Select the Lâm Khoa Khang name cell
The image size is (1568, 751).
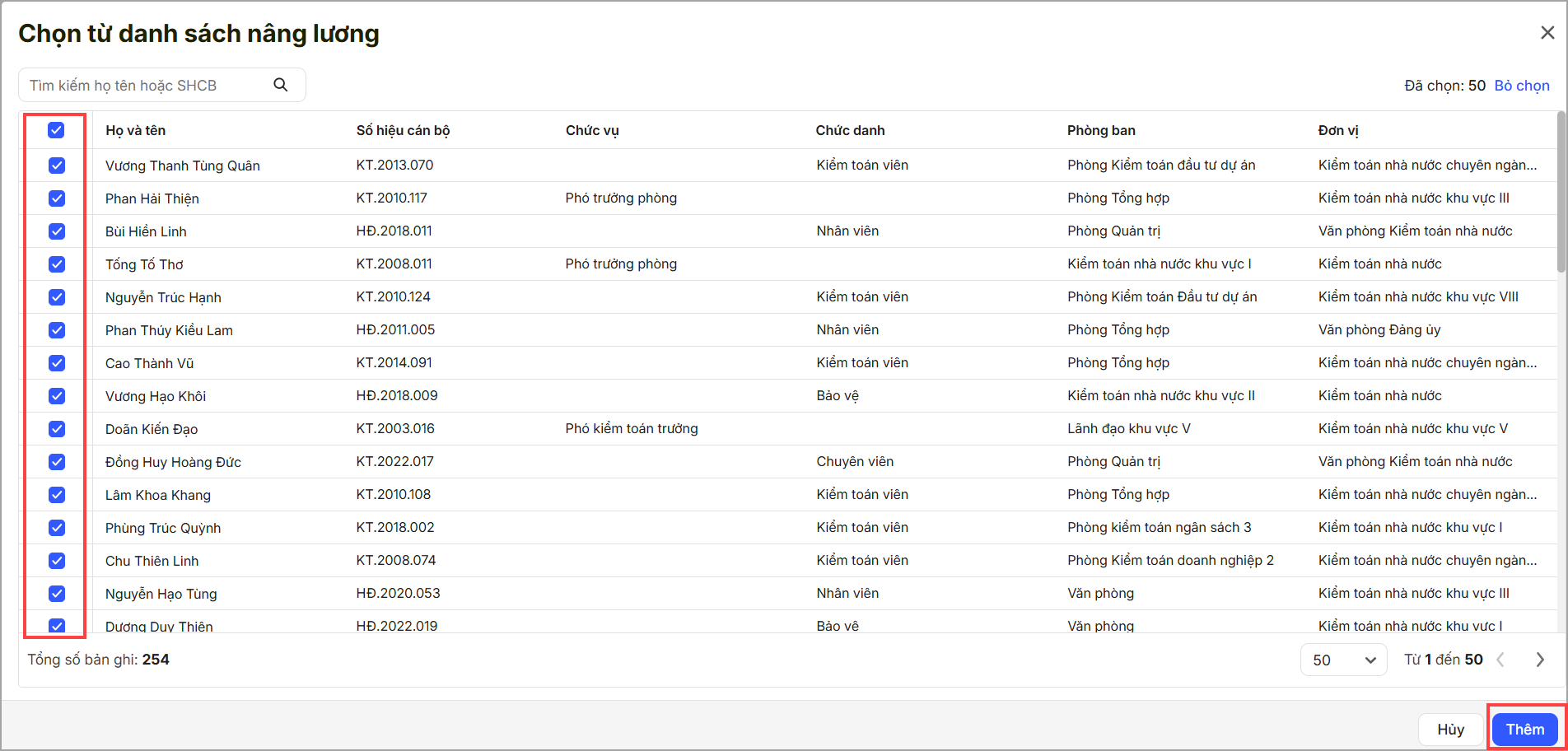click(x=158, y=495)
